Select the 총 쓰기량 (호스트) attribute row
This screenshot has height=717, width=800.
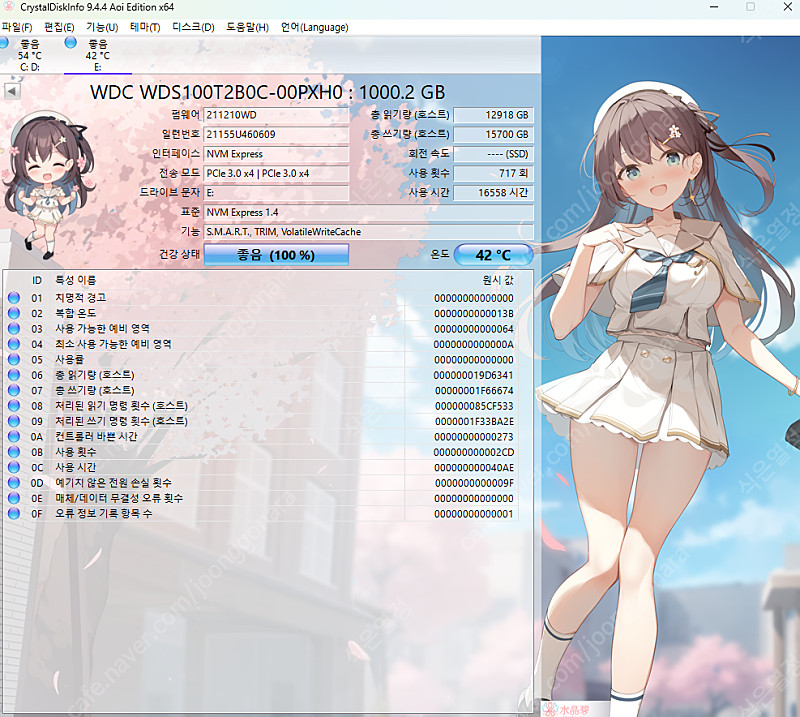pos(270,388)
